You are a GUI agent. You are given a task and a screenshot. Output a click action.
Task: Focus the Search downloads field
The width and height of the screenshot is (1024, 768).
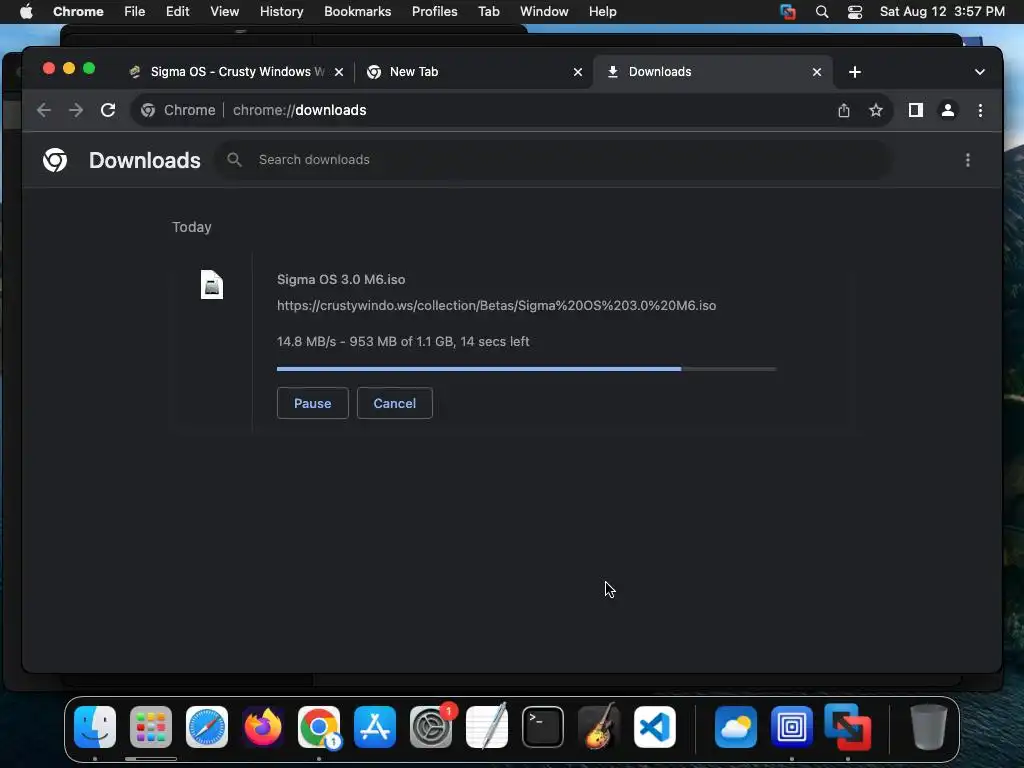coord(554,159)
